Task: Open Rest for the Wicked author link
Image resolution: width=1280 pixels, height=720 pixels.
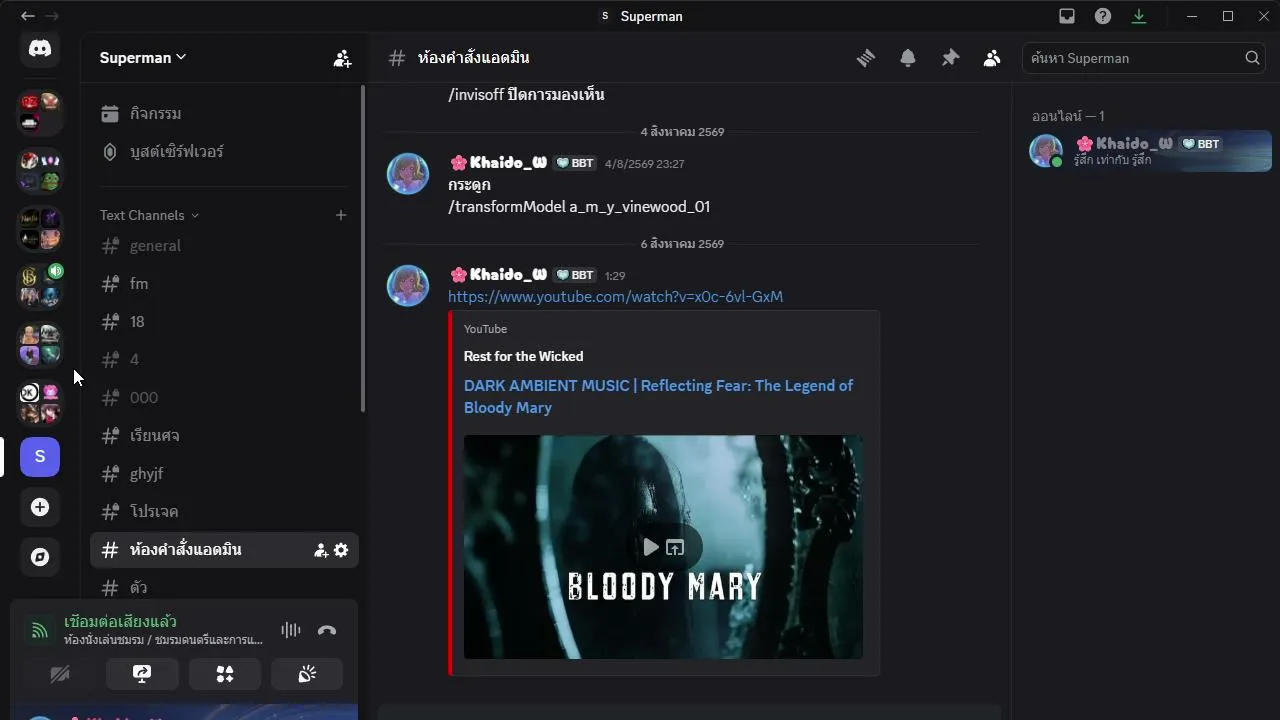Action: 523,356
